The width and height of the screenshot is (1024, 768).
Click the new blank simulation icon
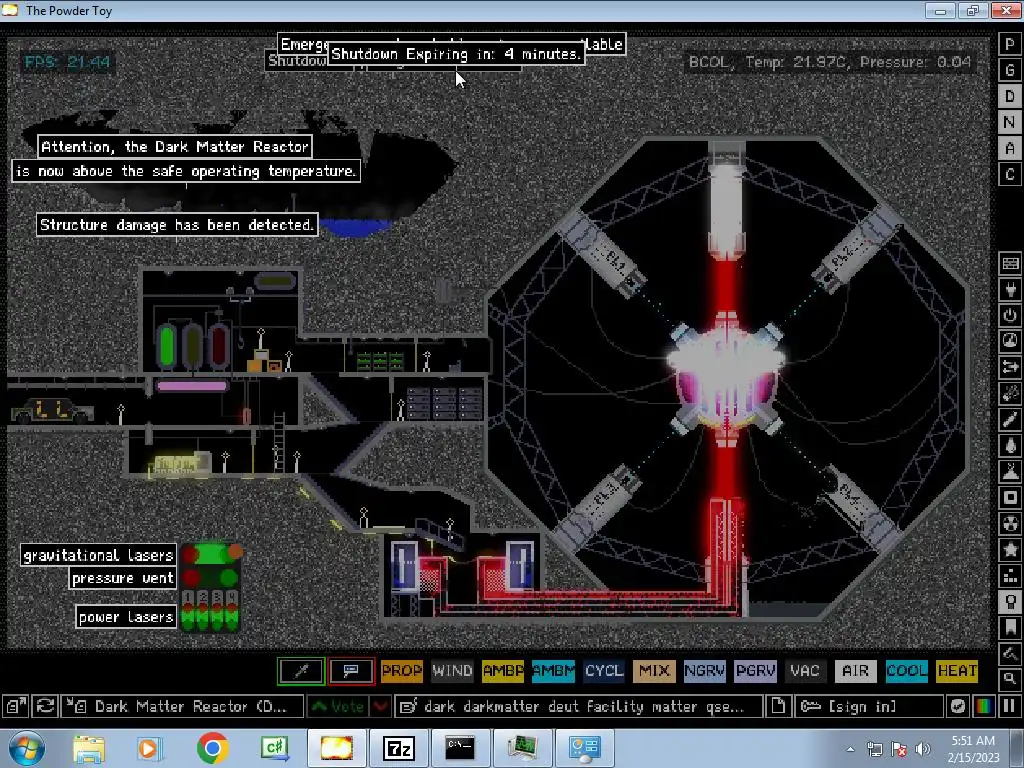778,706
